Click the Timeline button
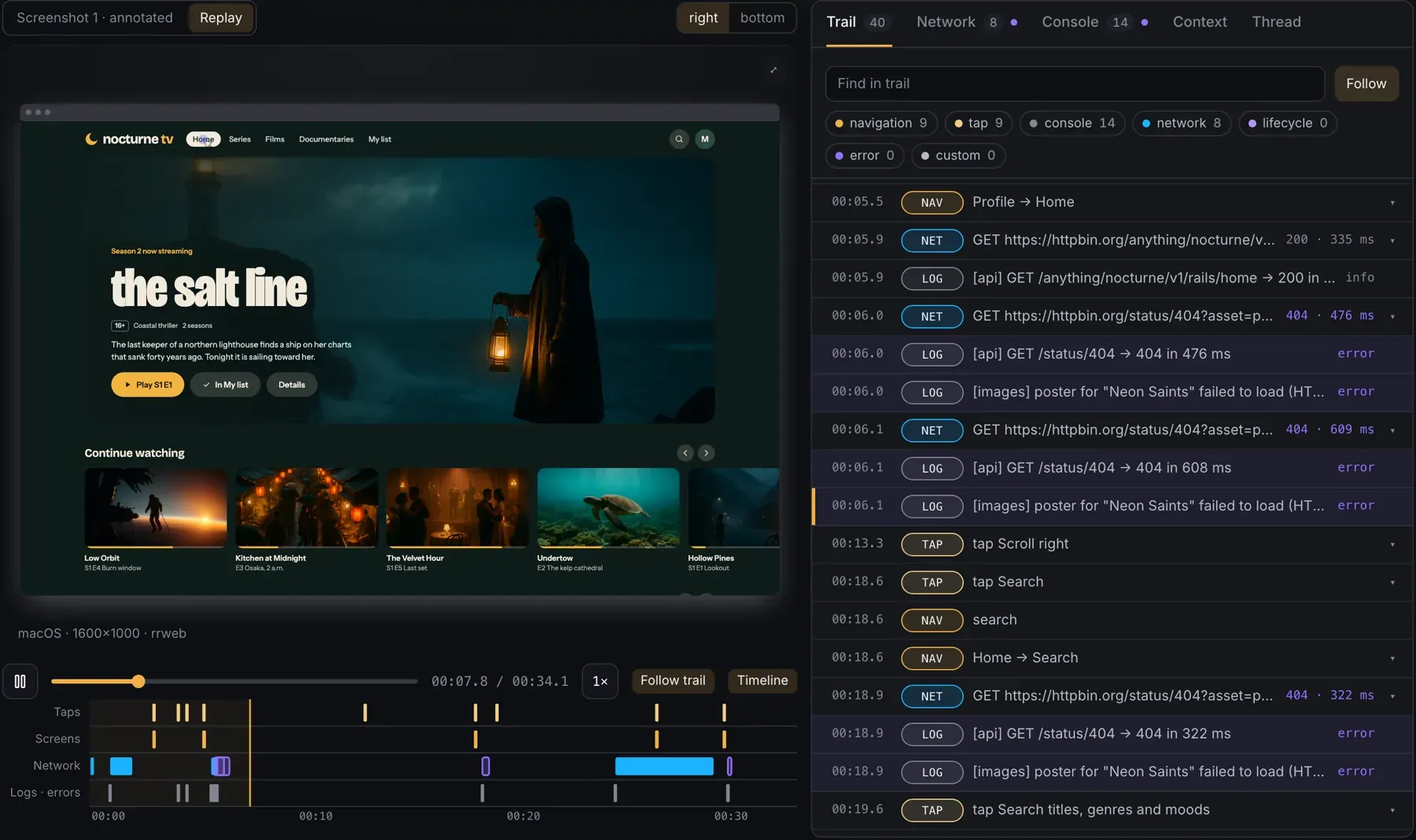Viewport: 1416px width, 840px height. 762,681
